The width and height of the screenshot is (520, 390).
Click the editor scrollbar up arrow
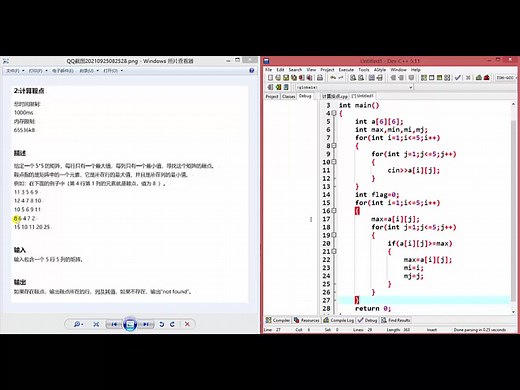click(513, 104)
